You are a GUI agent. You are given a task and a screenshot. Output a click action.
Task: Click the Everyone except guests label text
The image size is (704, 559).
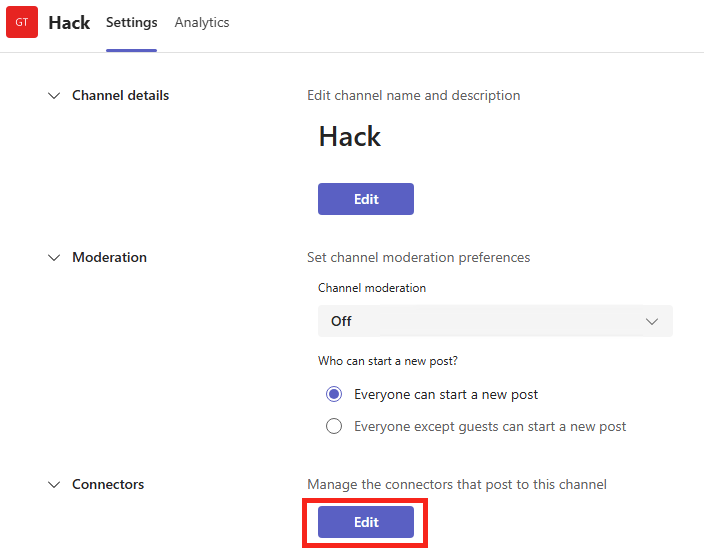(x=490, y=426)
